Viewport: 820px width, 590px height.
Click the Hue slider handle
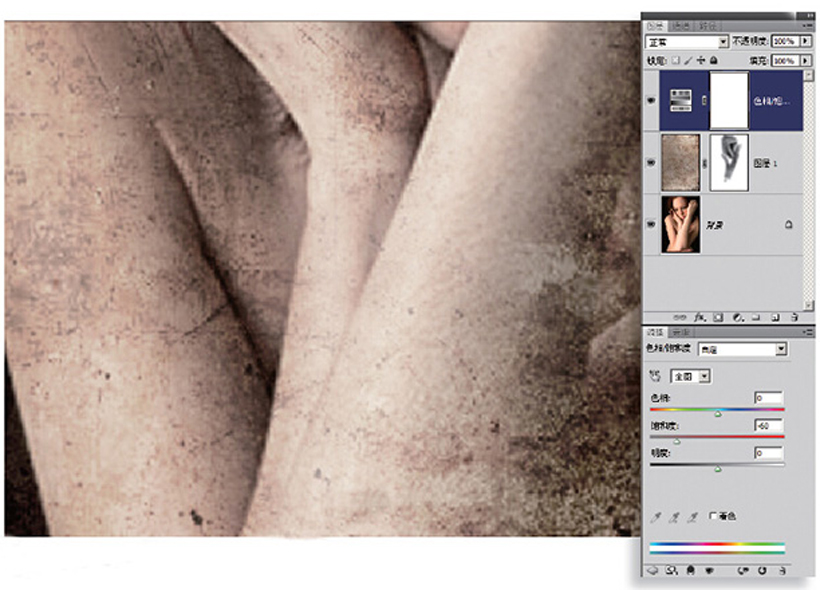tap(718, 414)
